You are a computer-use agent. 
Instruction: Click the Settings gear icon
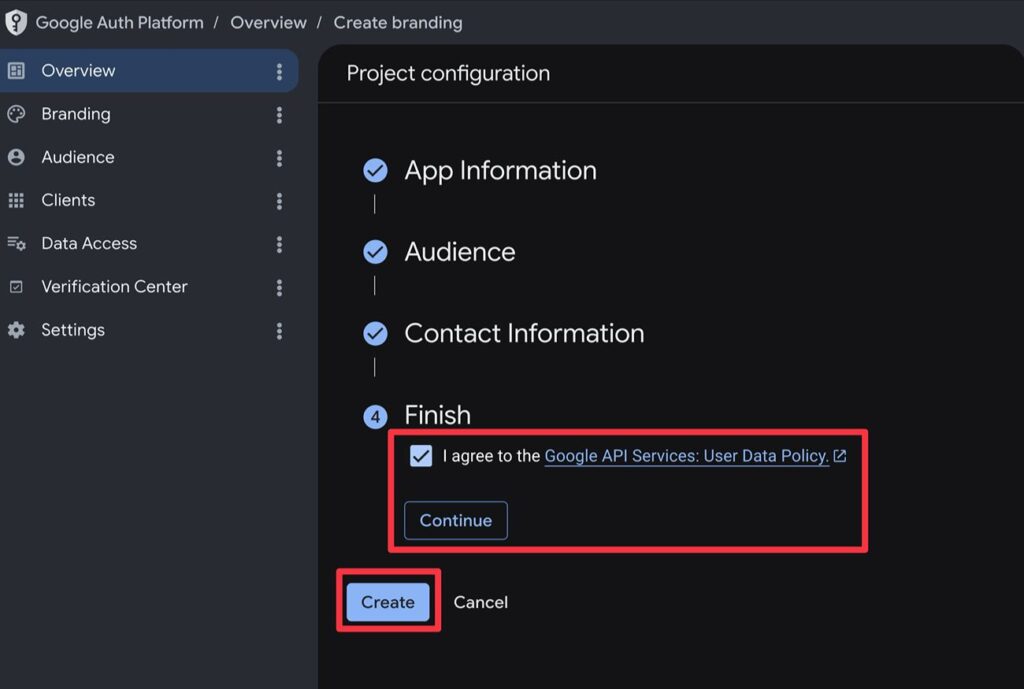[x=16, y=330]
